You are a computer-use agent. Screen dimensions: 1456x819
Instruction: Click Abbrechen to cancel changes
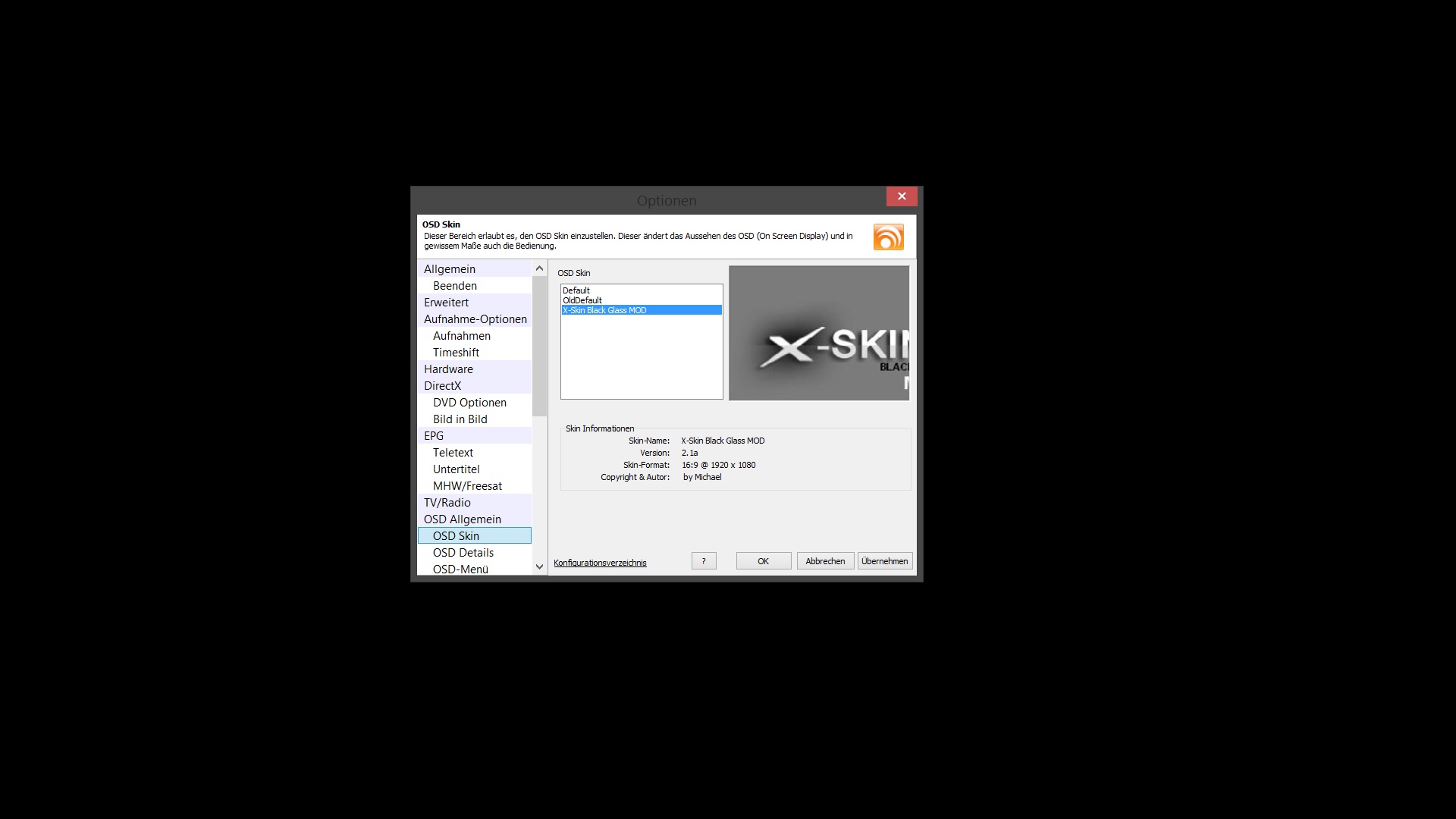pos(825,561)
